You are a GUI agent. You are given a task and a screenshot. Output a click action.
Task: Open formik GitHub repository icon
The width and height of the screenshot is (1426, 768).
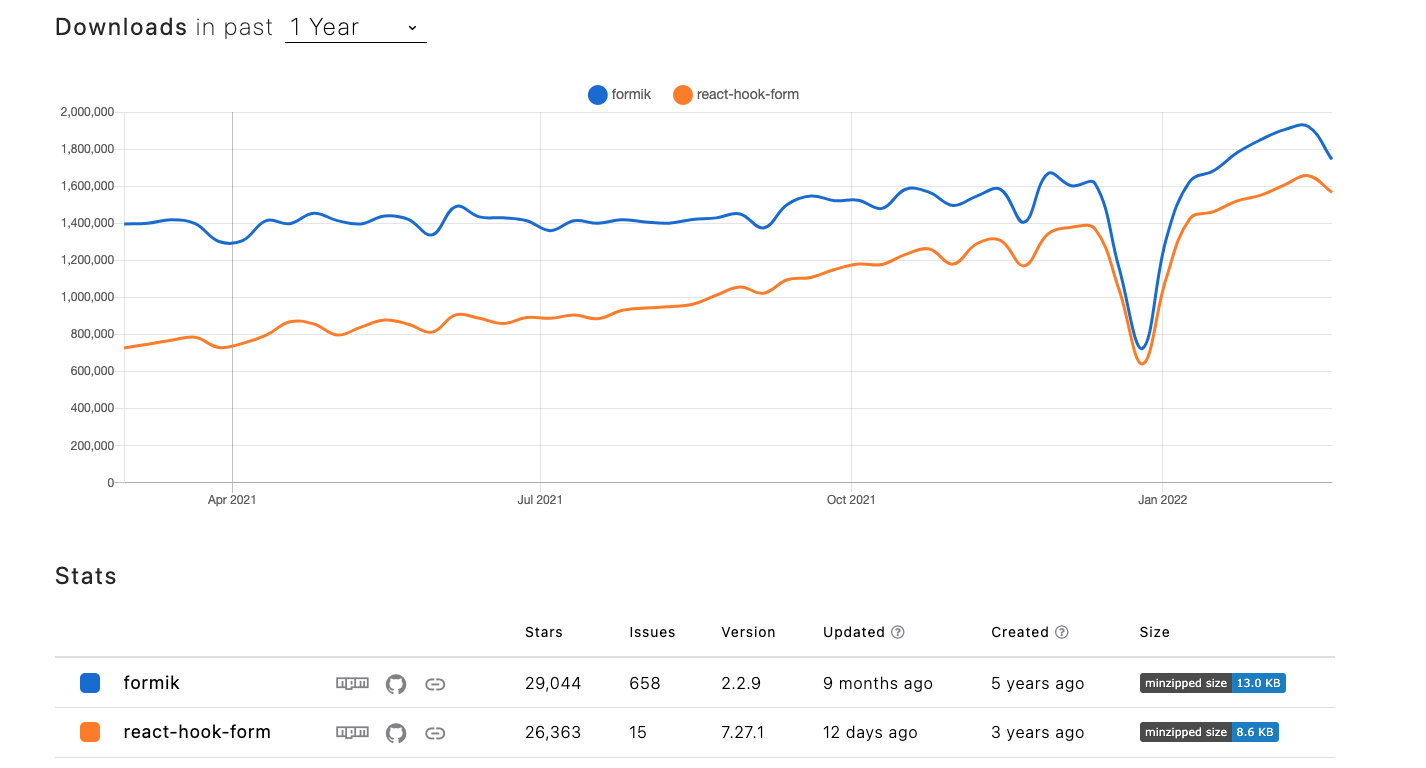click(396, 684)
